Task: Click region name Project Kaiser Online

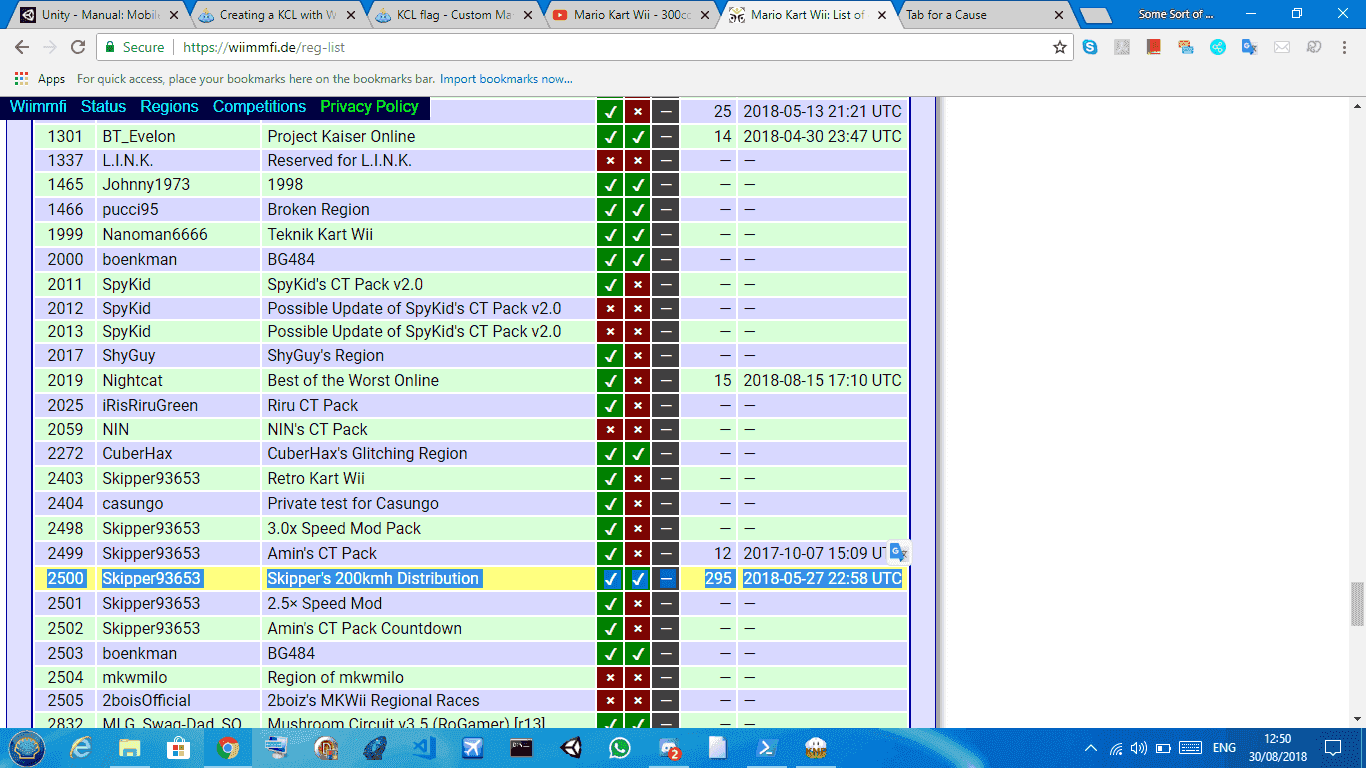Action: point(341,136)
